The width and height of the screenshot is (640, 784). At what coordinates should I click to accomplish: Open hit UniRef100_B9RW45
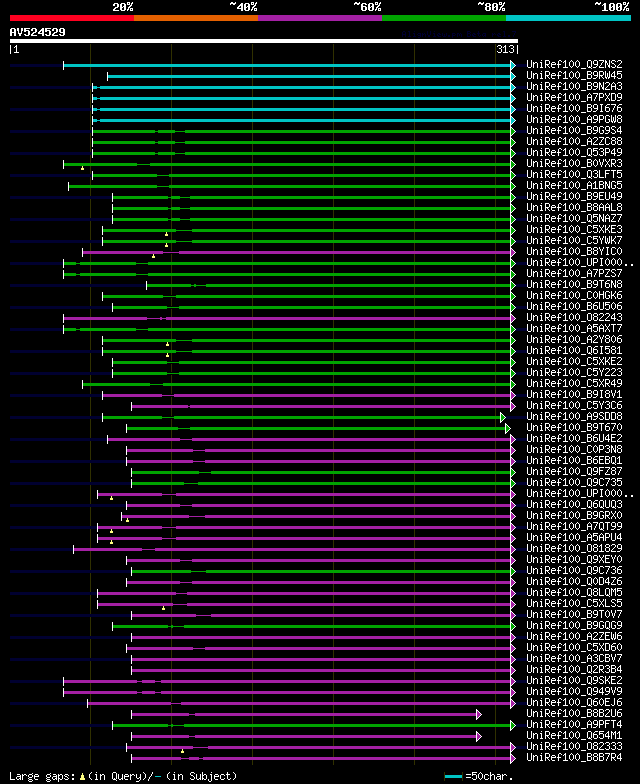574,76
